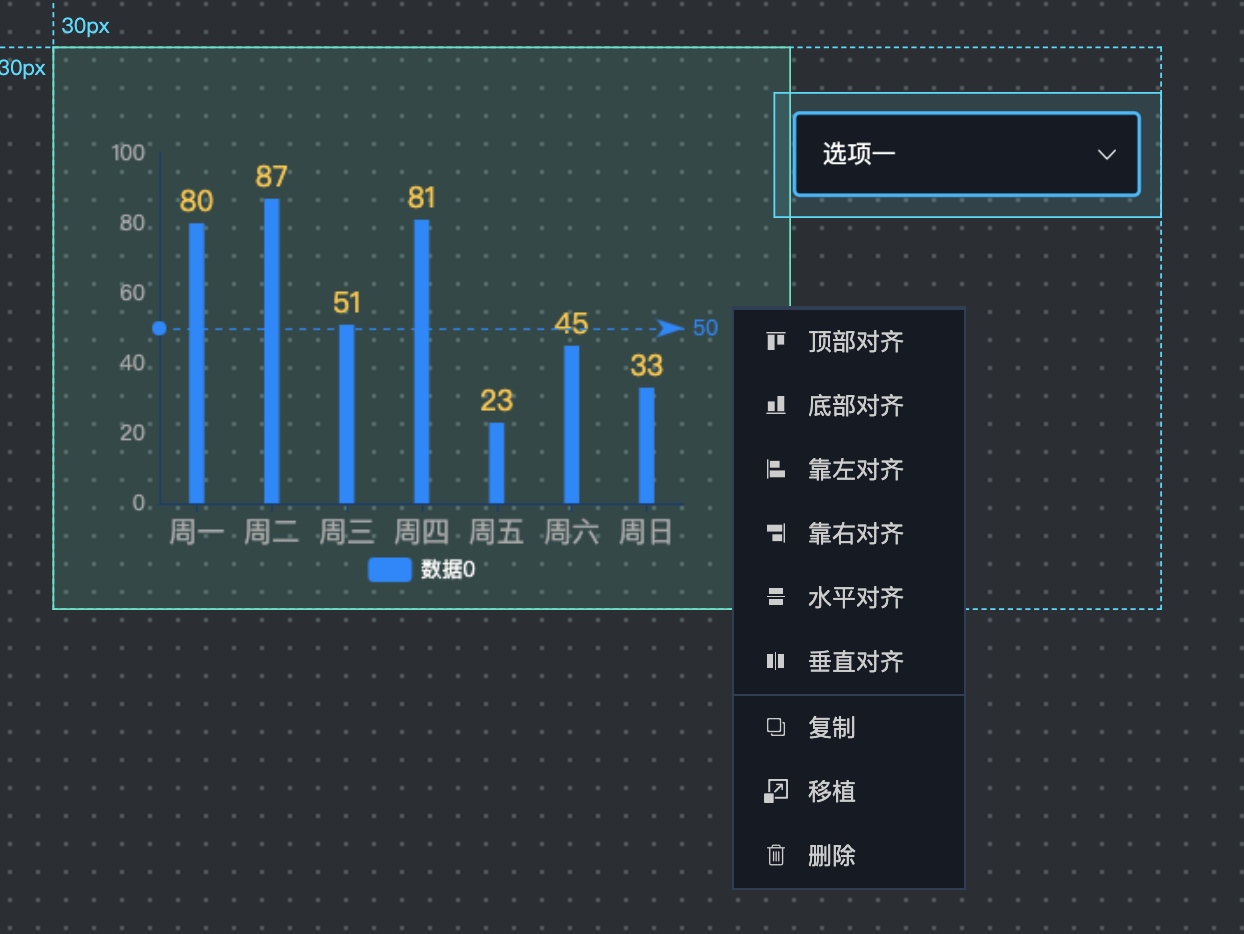
Task: Click the left-align icon in context menu
Action: (x=775, y=470)
